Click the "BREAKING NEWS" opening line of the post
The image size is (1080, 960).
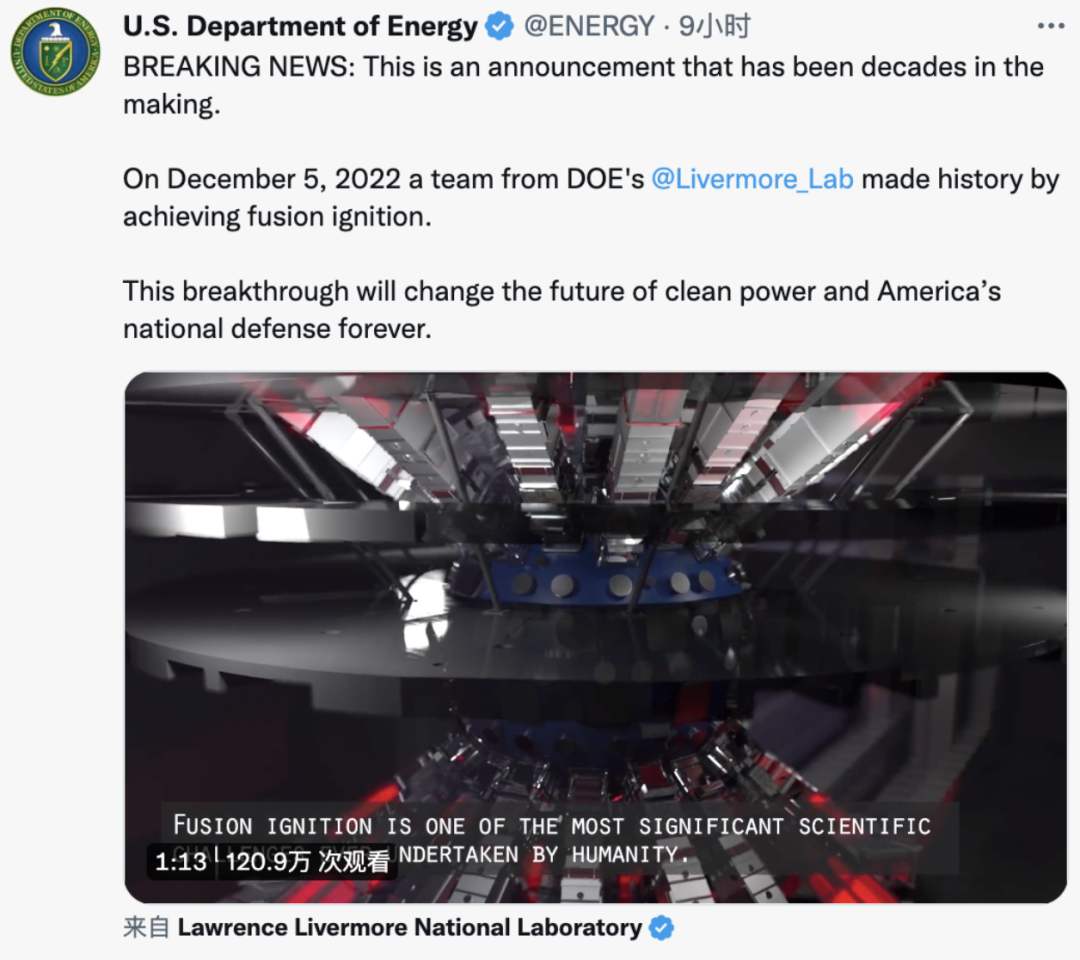(583, 67)
